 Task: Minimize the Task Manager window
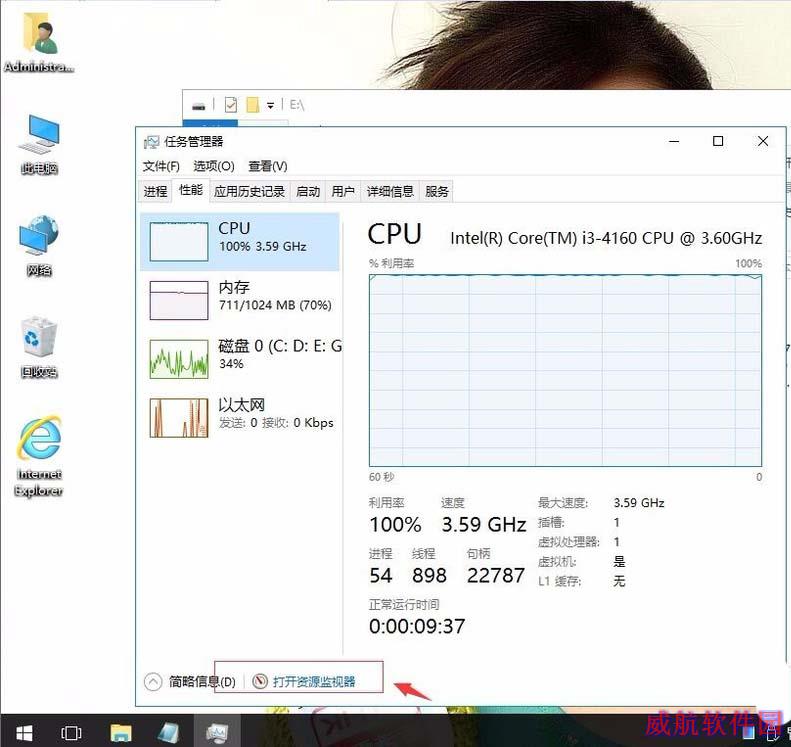pyautogui.click(x=674, y=141)
